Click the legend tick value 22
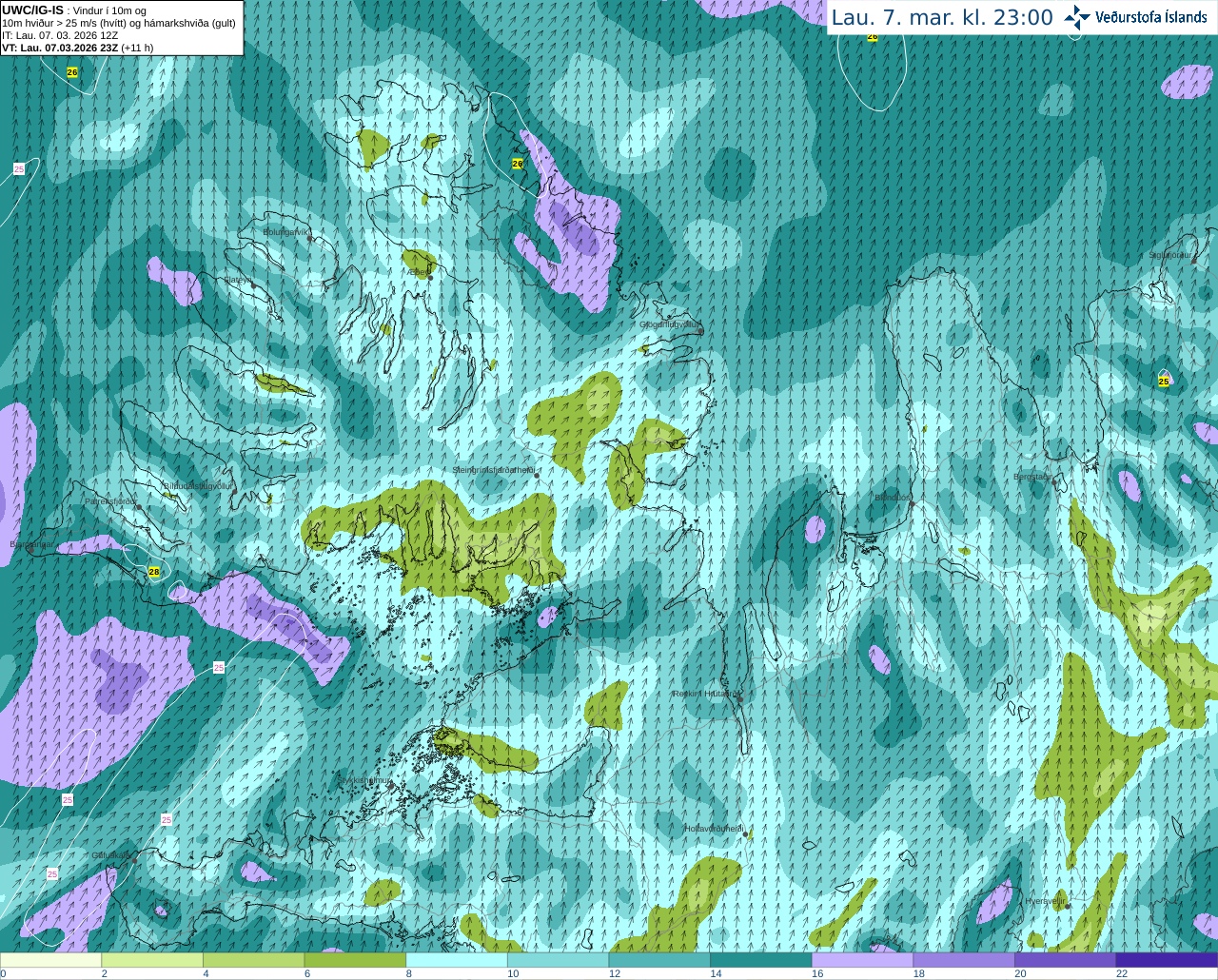This screenshot has height=980, width=1218. click(1122, 973)
